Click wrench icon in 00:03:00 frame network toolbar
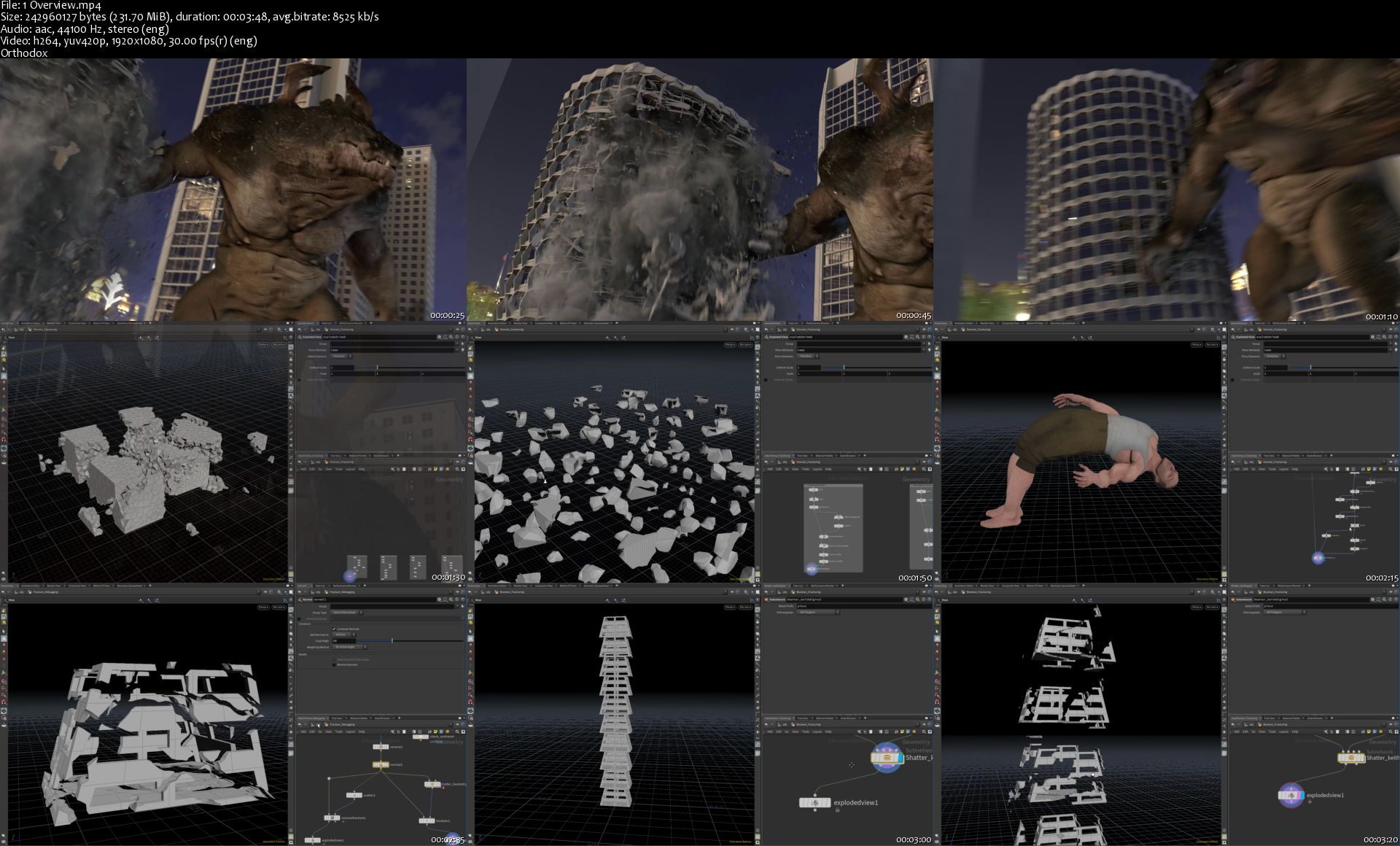This screenshot has height=846, width=1400. click(x=859, y=731)
